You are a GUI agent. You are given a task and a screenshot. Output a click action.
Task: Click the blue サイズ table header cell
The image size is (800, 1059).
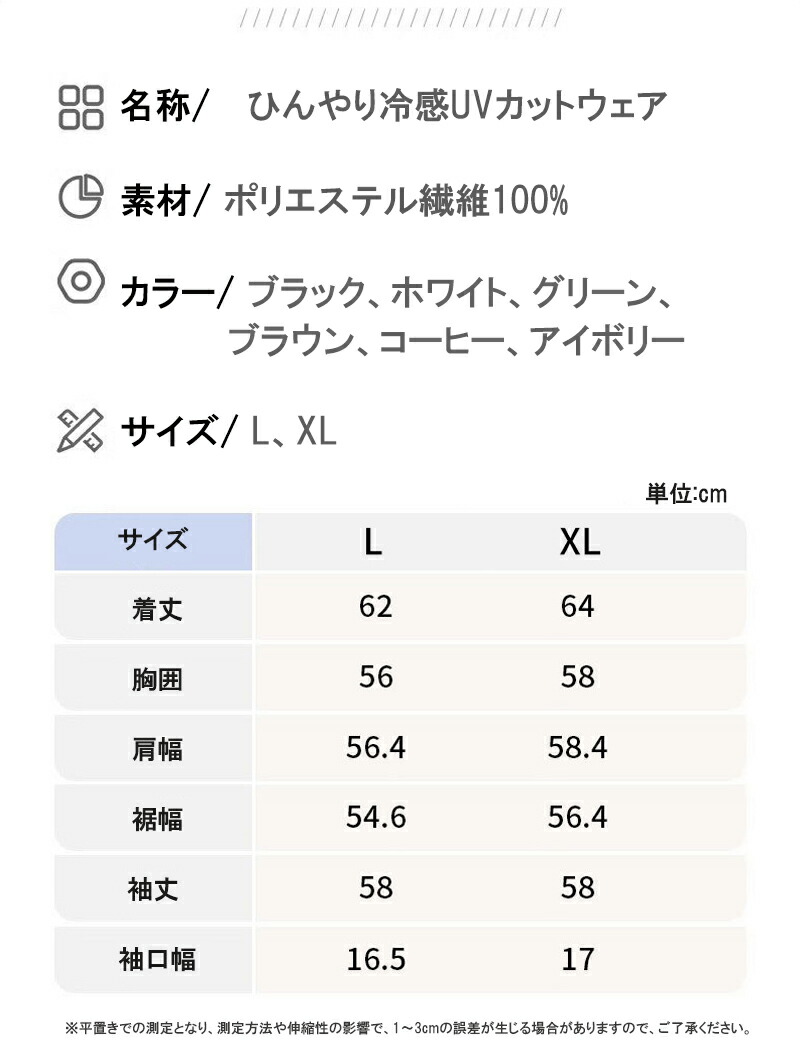click(153, 541)
